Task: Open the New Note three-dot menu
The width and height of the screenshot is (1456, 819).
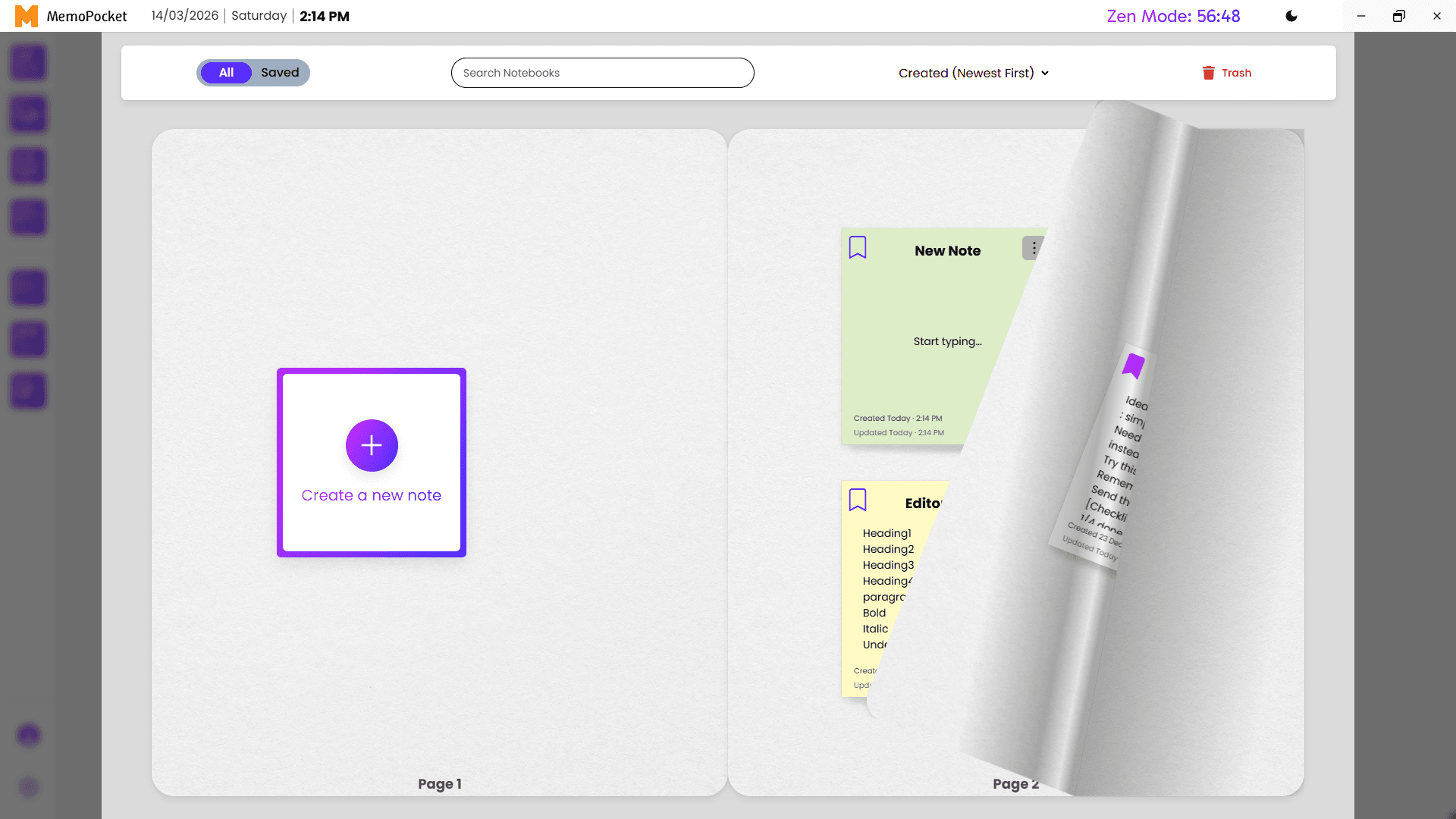Action: [1033, 248]
